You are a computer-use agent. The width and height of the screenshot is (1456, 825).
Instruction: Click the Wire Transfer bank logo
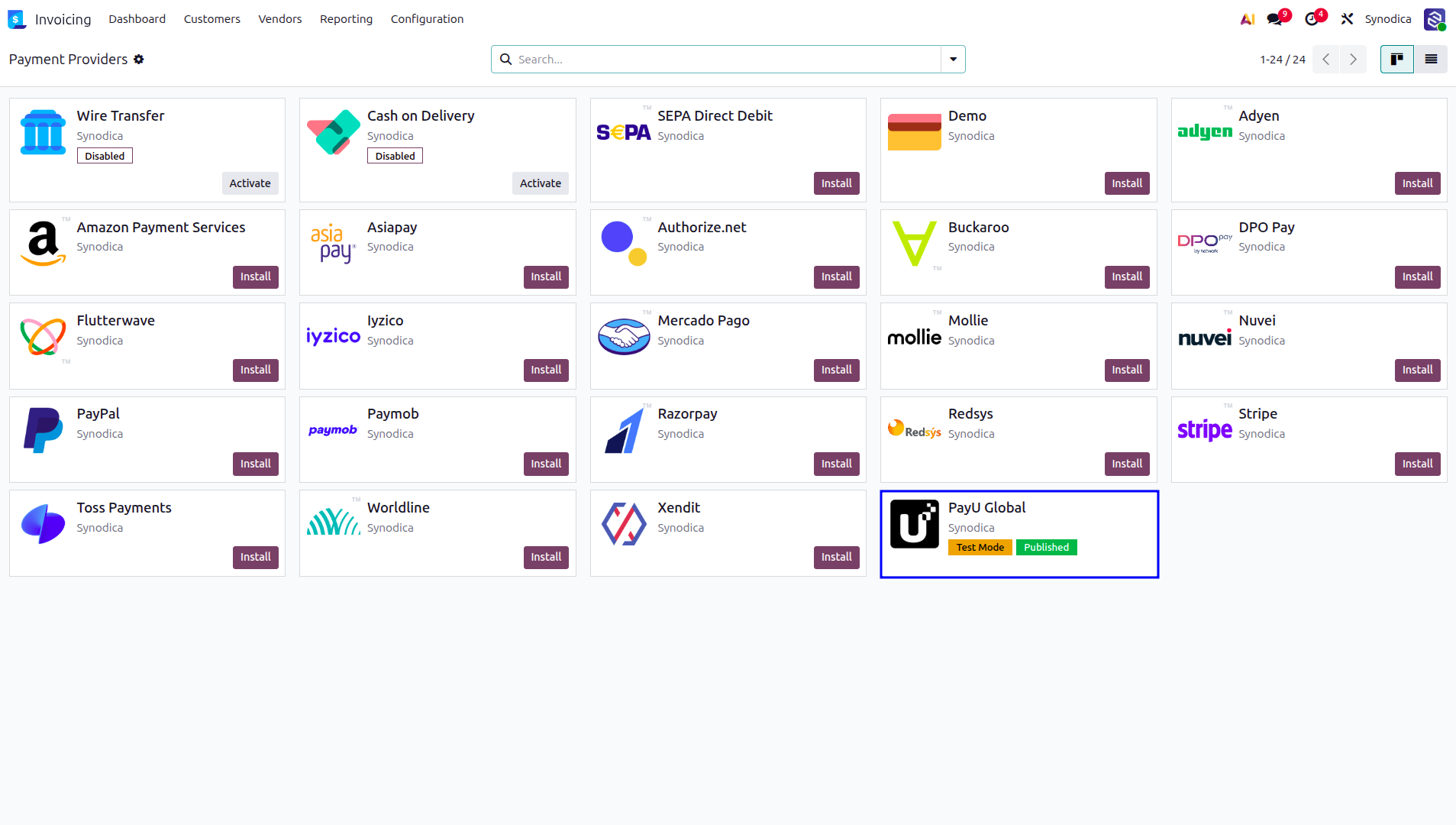coord(43,132)
